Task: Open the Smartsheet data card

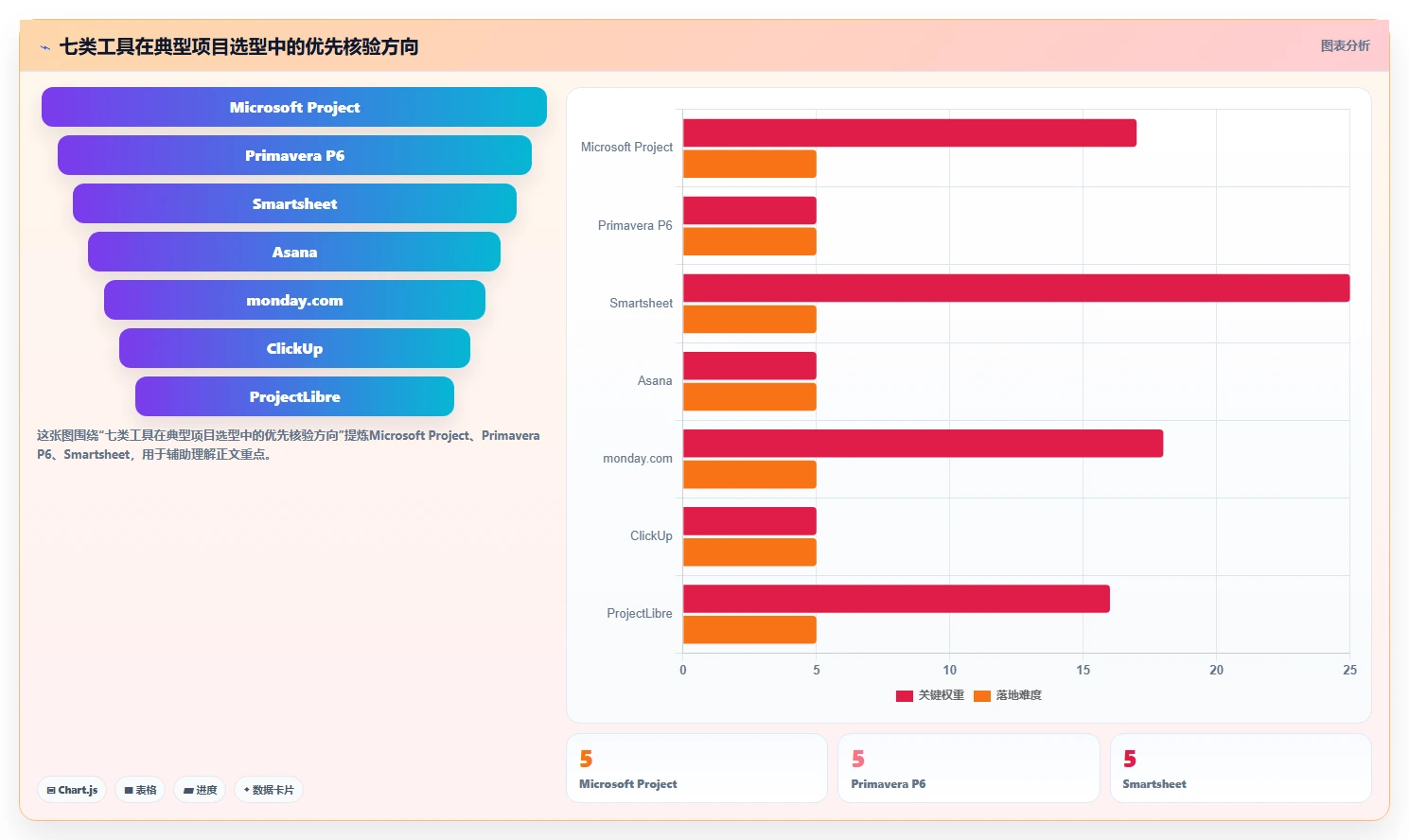Action: coord(1241,768)
